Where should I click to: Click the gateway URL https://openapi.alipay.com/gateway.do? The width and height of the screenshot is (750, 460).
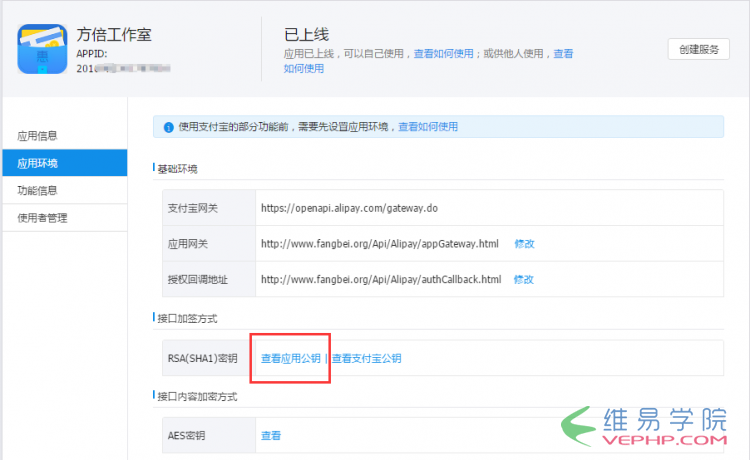(349, 208)
